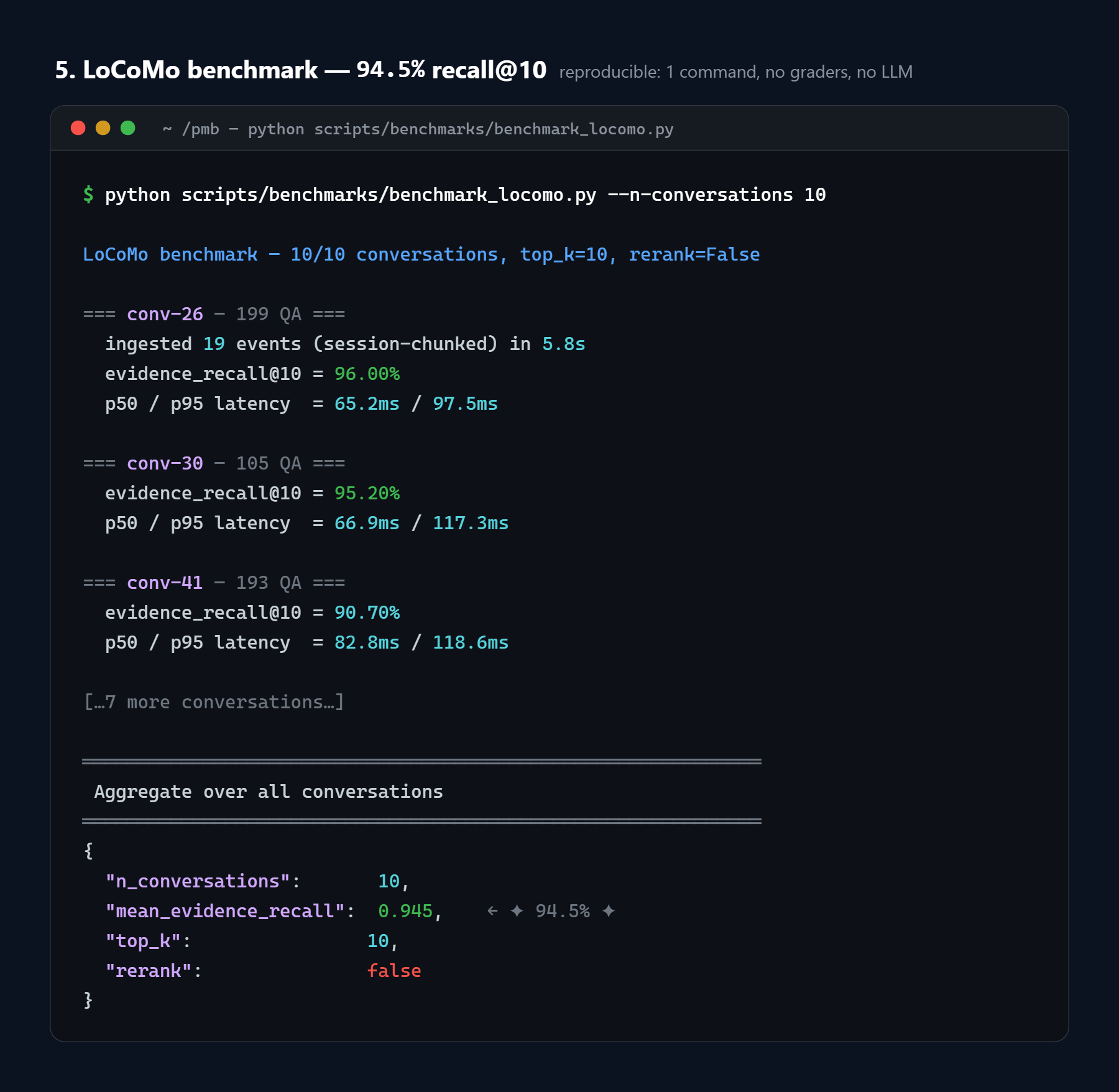Click the green "96.00%" recall value
Screen dimensions: 1119x1092
coord(367,374)
